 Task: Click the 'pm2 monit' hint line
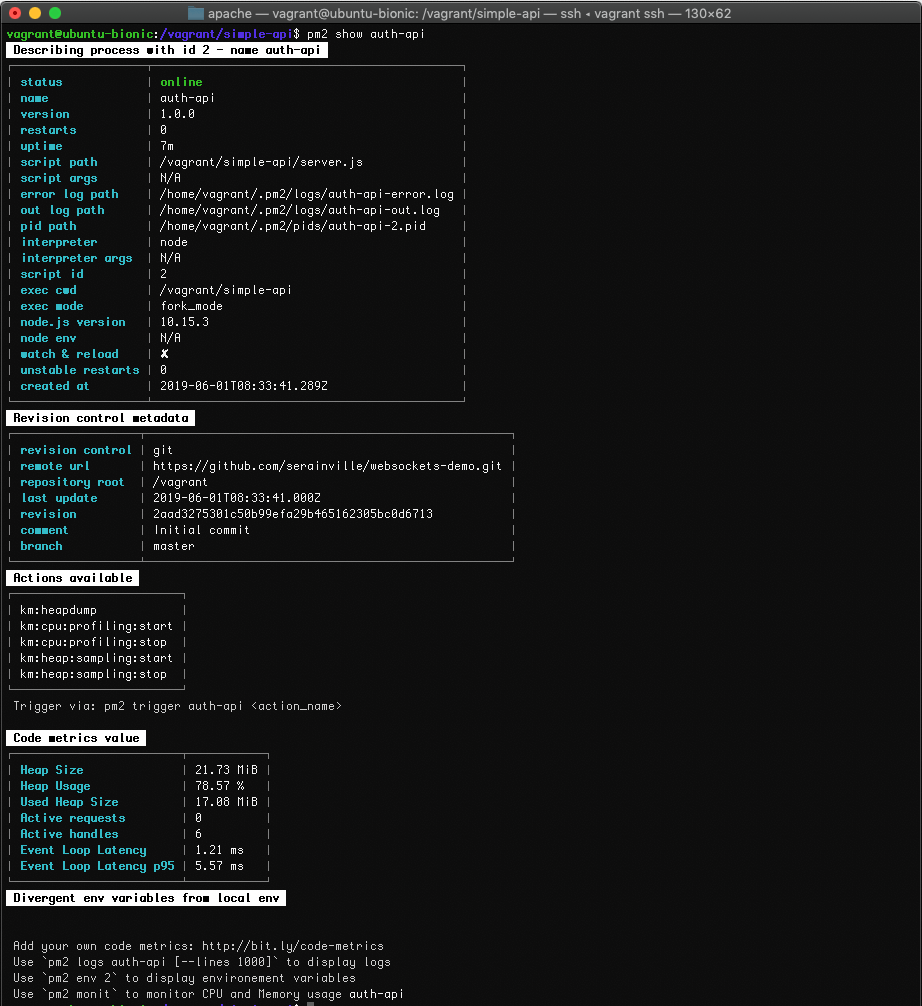pyautogui.click(x=209, y=994)
